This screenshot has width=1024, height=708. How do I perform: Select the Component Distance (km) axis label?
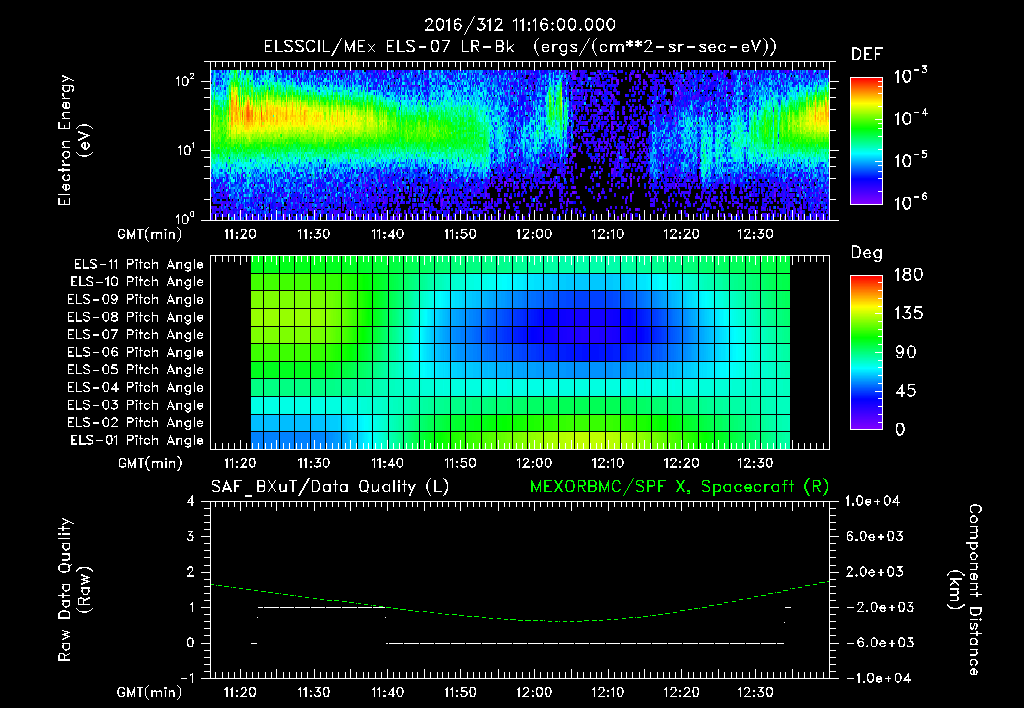pyautogui.click(x=965, y=589)
